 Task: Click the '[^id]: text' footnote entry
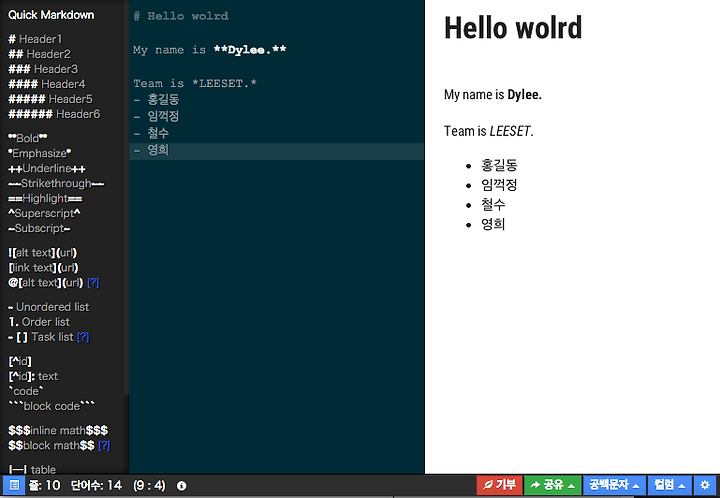point(33,376)
